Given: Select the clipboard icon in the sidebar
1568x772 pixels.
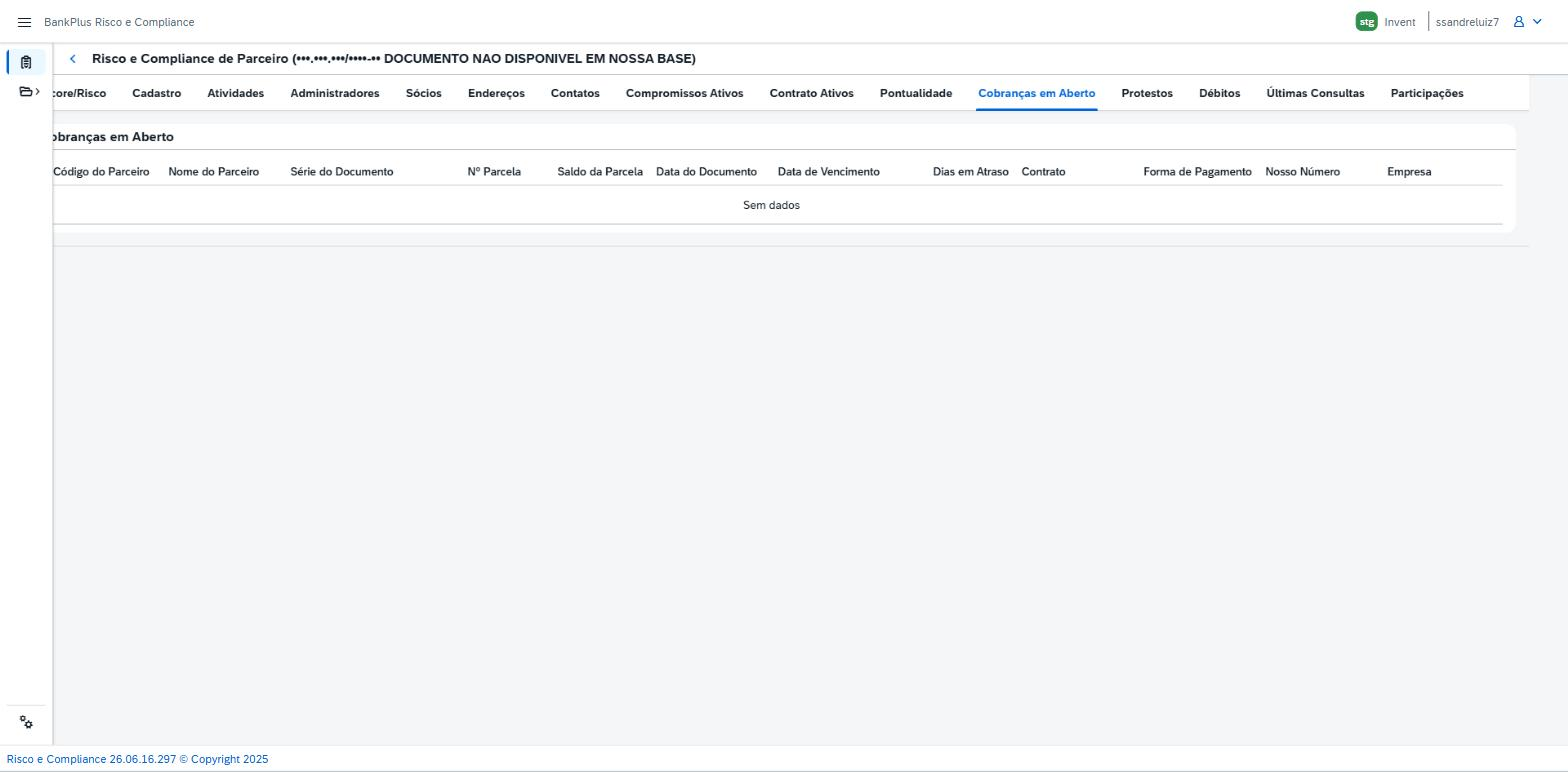Looking at the screenshot, I should coord(26,62).
